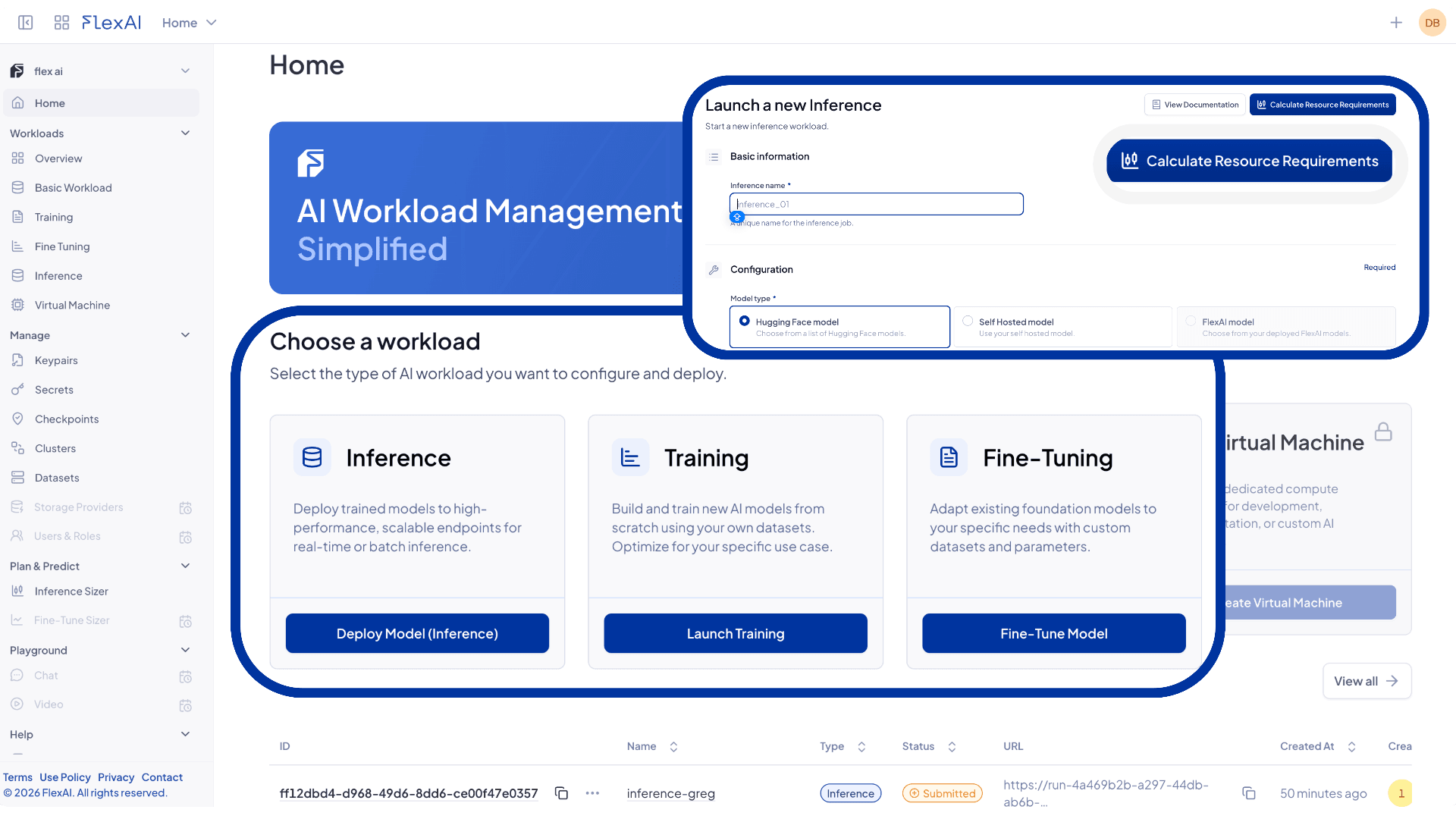This screenshot has width=1456, height=819.
Task: Click inference-greg name cell
Action: pyautogui.click(x=671, y=794)
